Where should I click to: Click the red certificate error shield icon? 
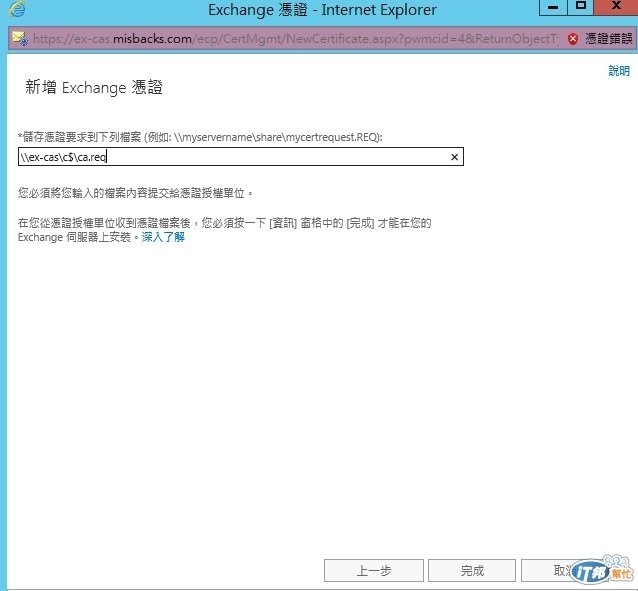(573, 39)
